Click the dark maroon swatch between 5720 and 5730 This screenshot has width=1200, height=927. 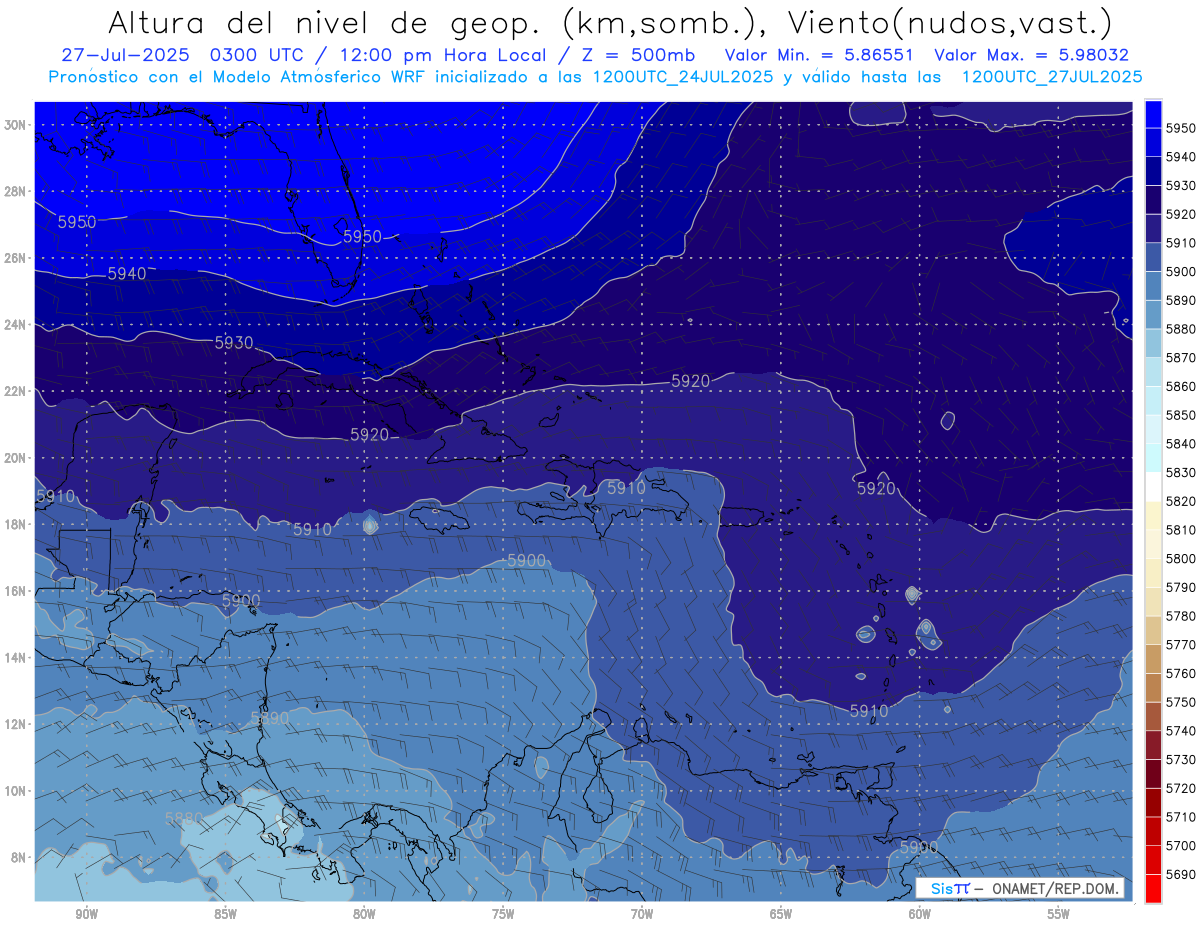coord(1153,774)
